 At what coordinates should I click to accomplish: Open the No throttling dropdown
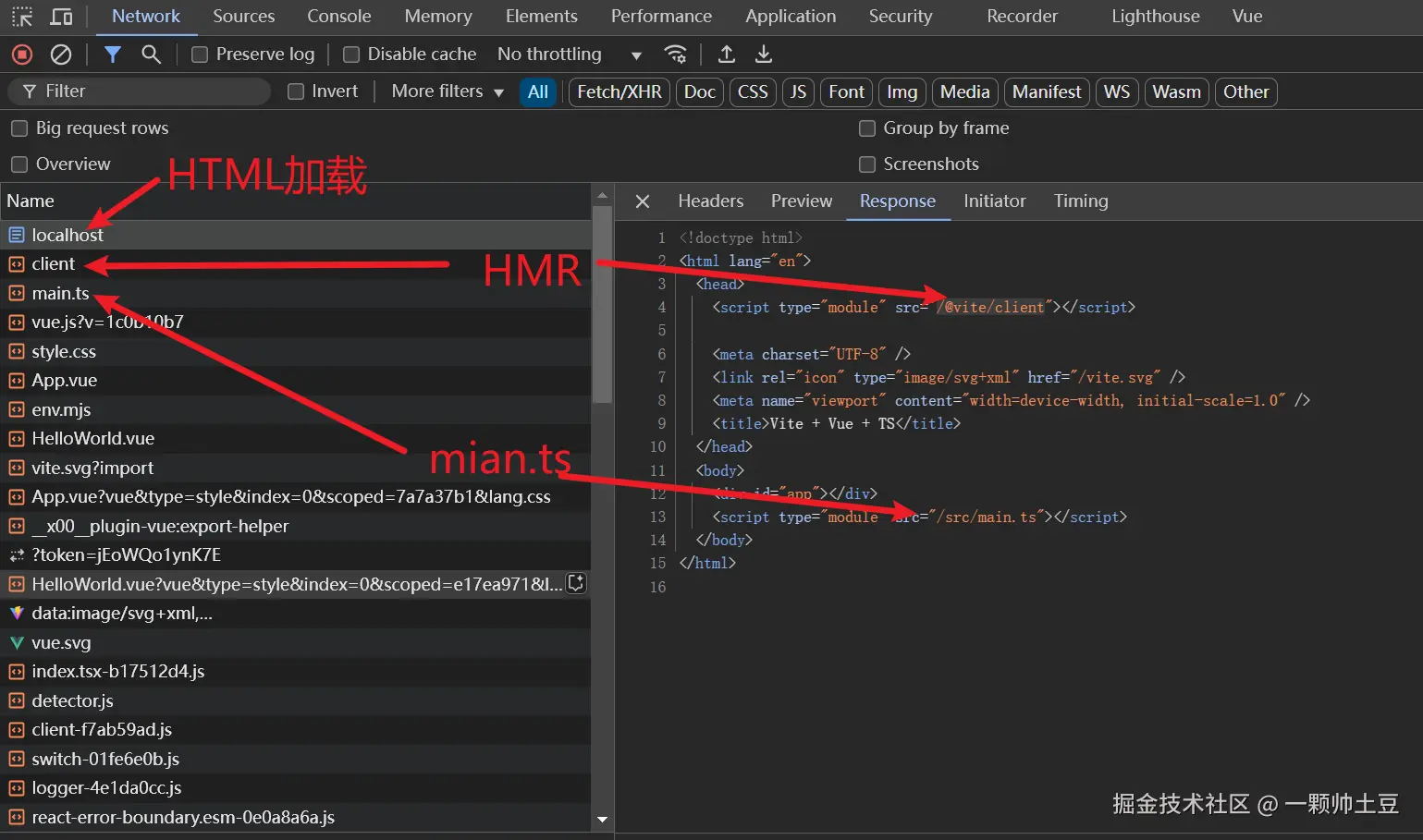[569, 55]
